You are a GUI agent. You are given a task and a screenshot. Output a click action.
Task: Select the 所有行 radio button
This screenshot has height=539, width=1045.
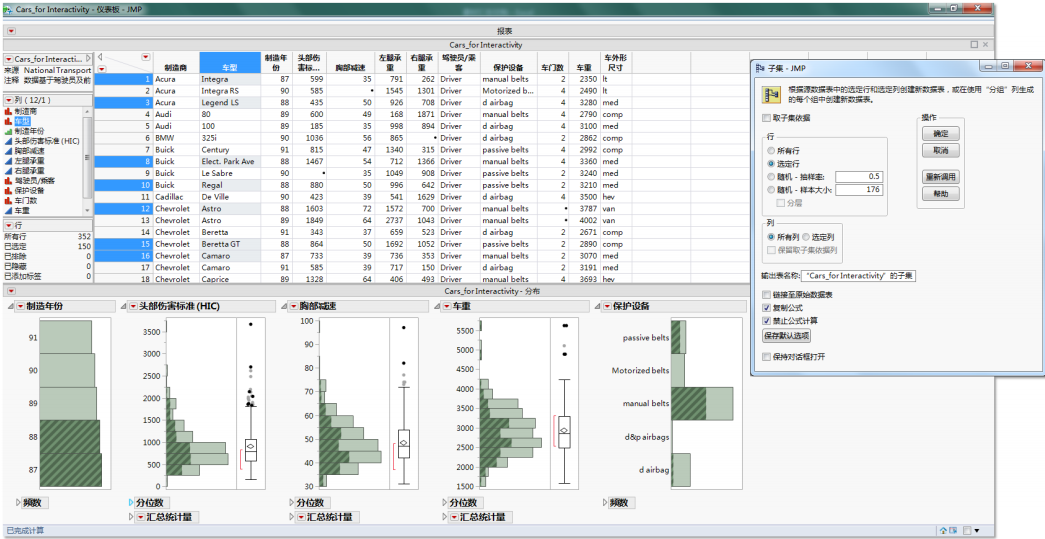click(x=771, y=151)
